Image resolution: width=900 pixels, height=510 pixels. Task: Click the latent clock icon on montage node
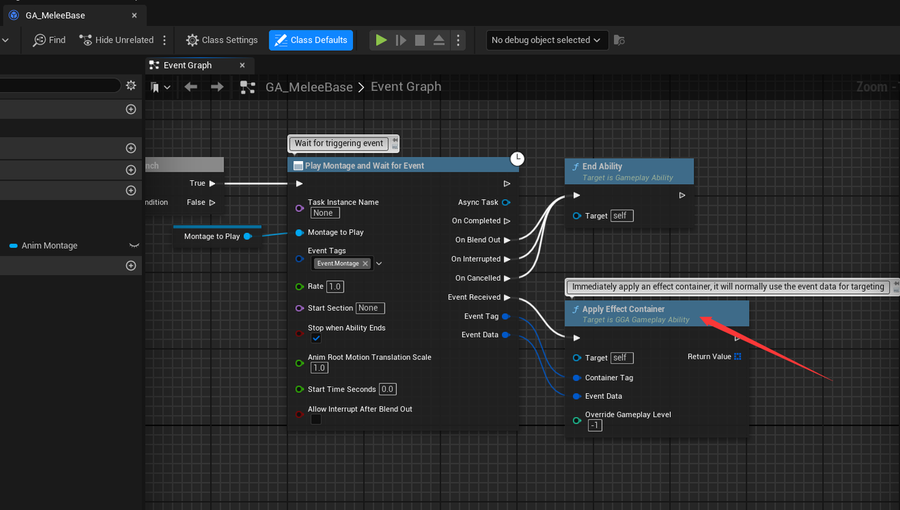(x=517, y=159)
